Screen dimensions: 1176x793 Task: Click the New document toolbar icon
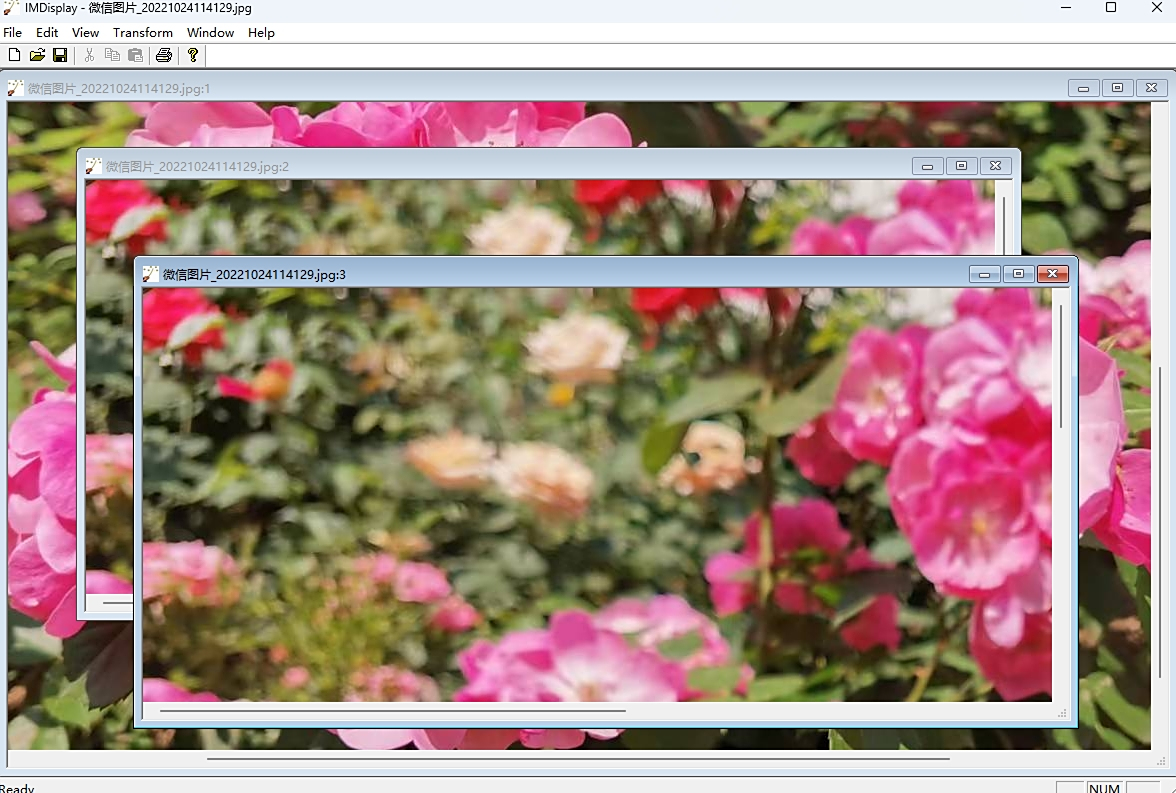pyautogui.click(x=14, y=55)
